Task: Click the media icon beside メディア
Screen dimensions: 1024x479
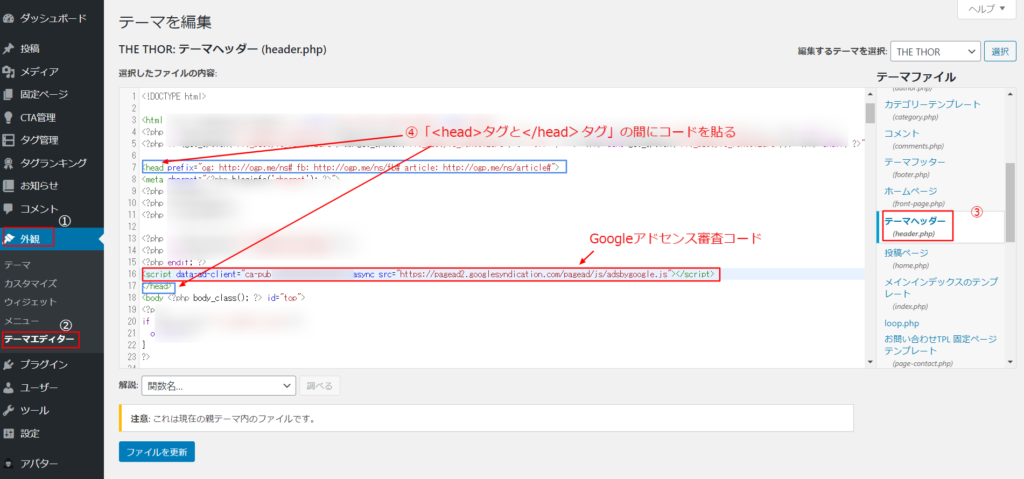Action: pos(8,71)
